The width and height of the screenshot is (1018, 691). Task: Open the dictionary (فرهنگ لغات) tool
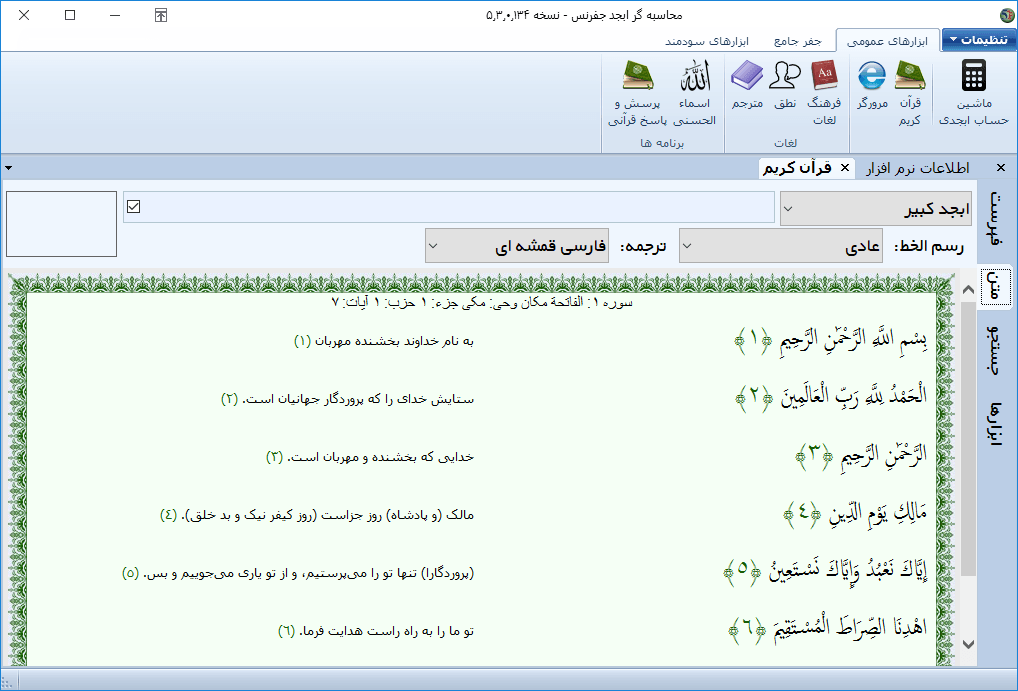pos(824,92)
